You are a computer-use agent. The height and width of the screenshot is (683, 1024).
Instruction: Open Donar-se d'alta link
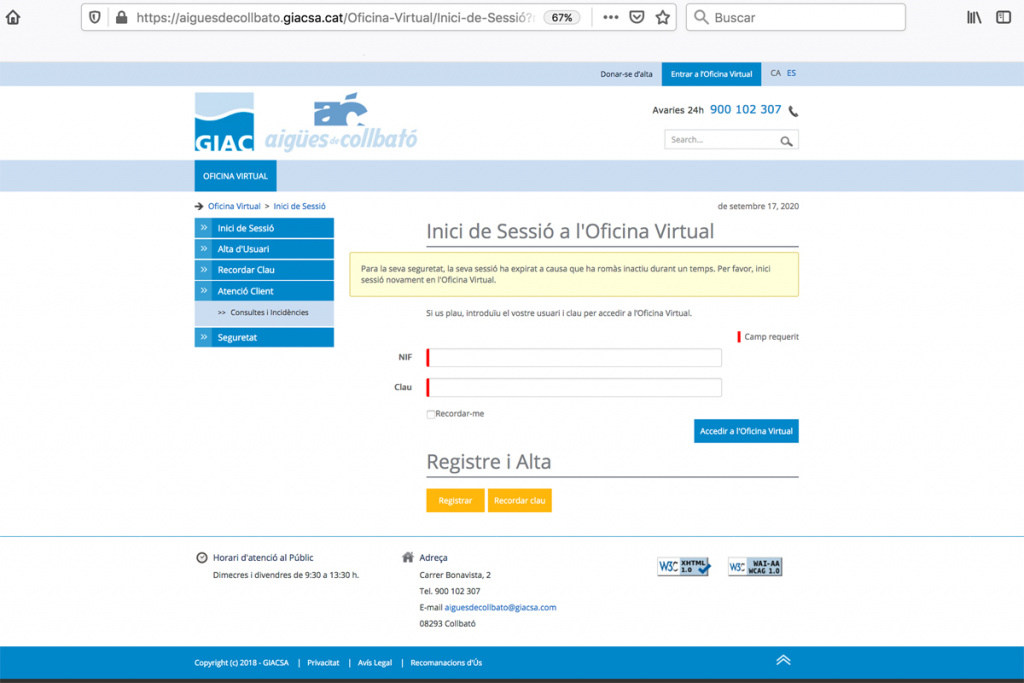click(x=626, y=74)
